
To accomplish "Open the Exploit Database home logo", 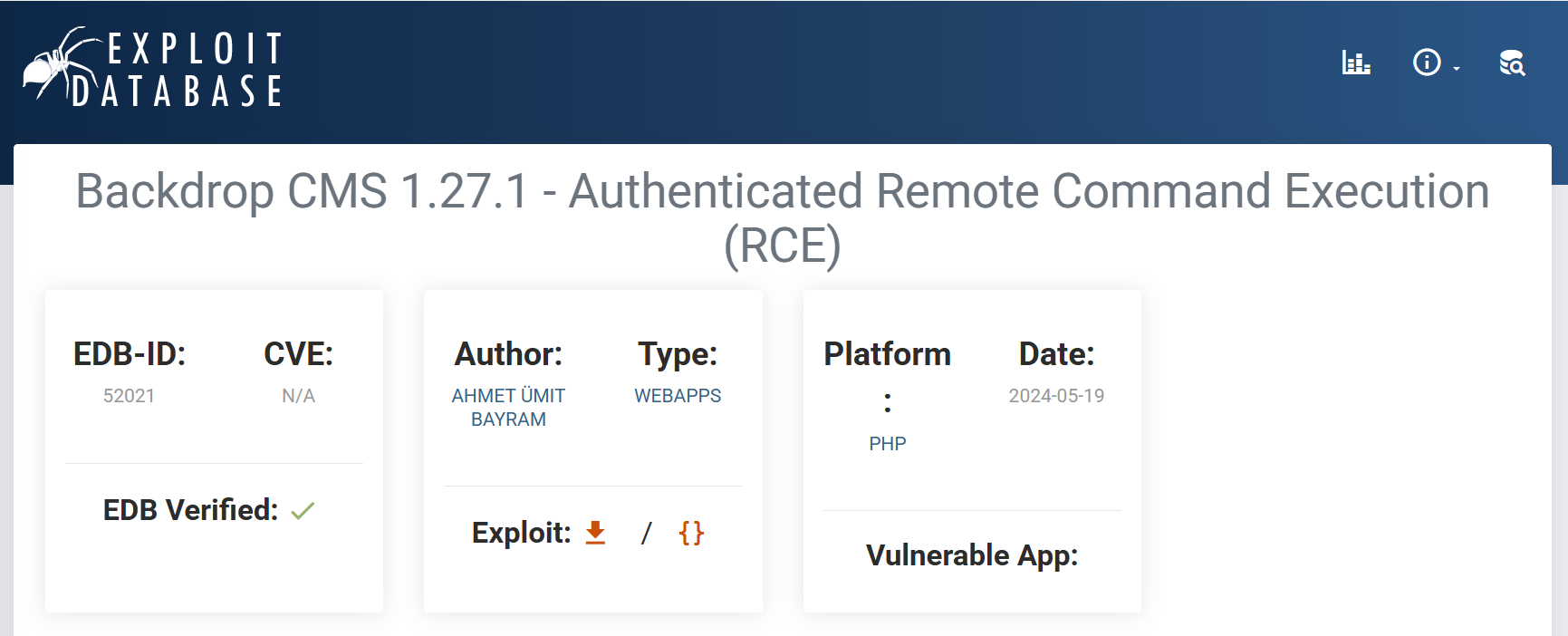I will (x=153, y=67).
